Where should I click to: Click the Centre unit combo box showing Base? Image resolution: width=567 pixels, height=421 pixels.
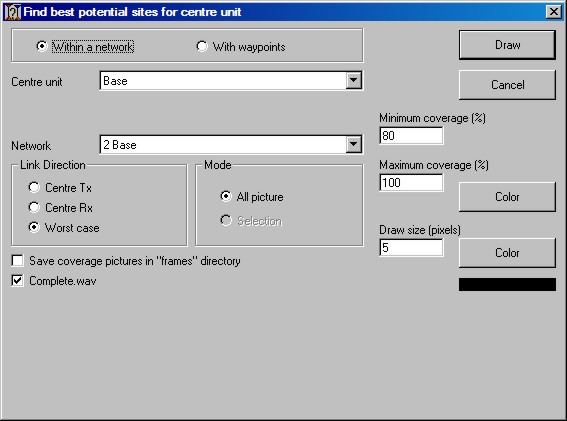[x=231, y=80]
